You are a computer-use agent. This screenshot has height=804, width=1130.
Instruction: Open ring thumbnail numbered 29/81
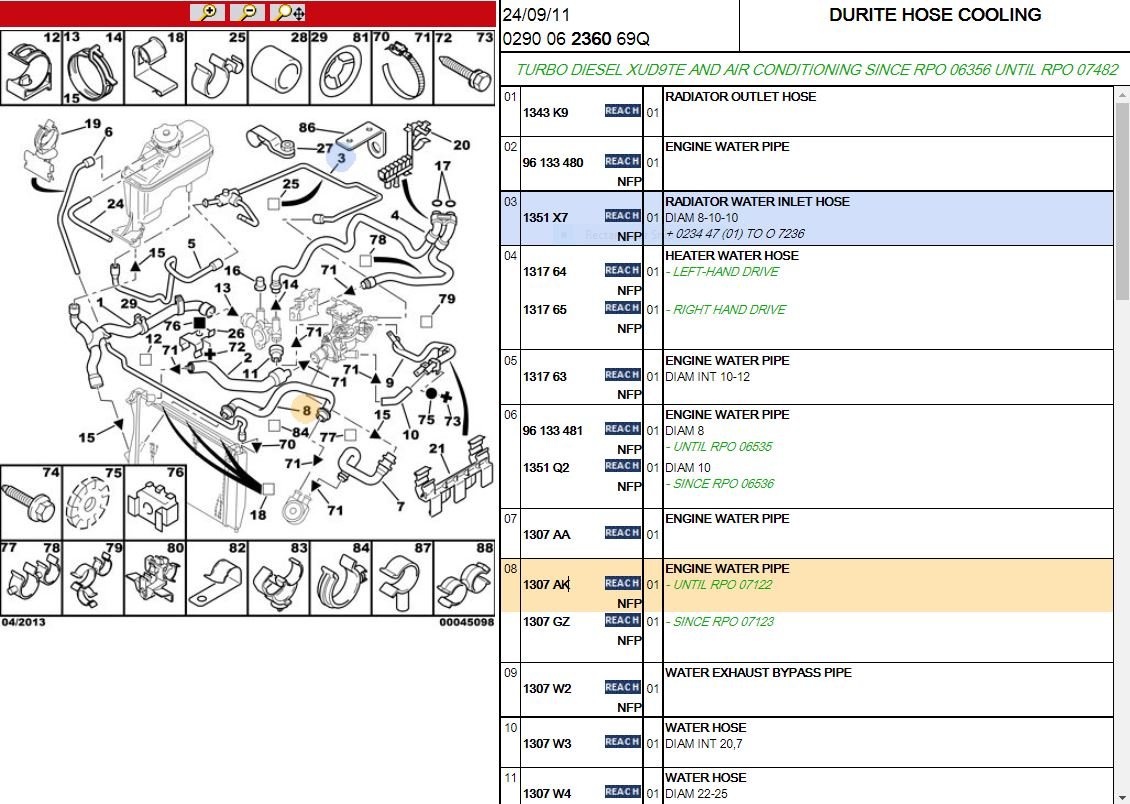pyautogui.click(x=341, y=68)
